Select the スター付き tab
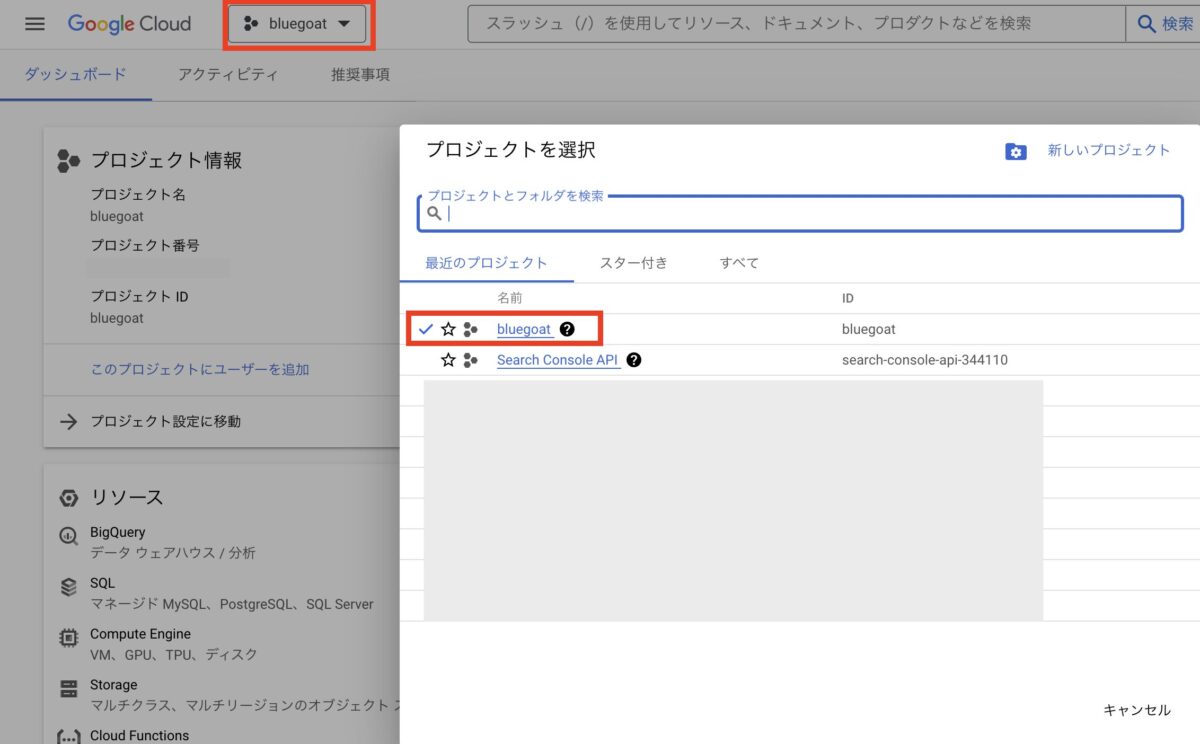1200x744 pixels. [633, 263]
